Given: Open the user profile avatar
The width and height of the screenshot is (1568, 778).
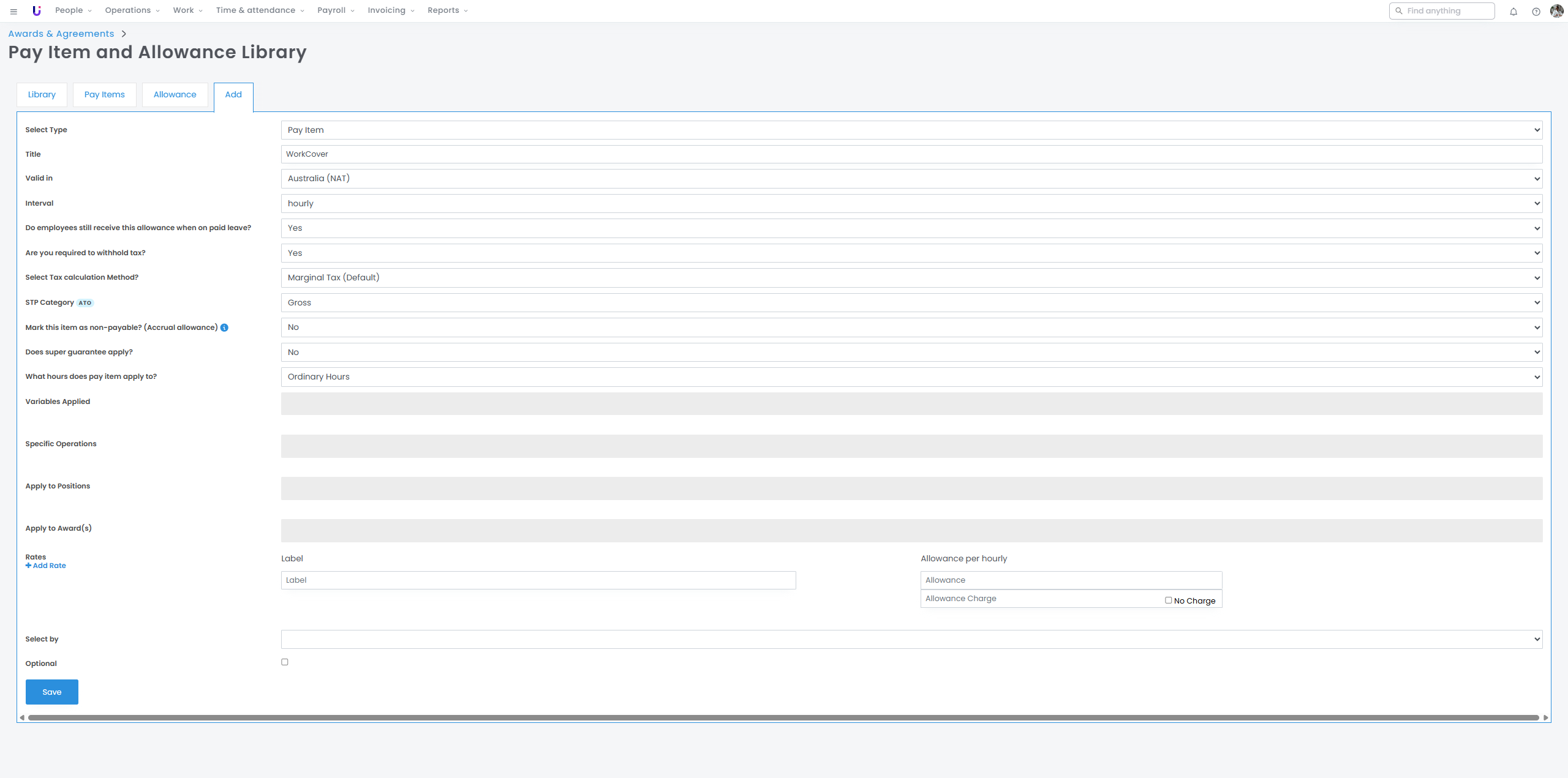Looking at the screenshot, I should [1556, 11].
